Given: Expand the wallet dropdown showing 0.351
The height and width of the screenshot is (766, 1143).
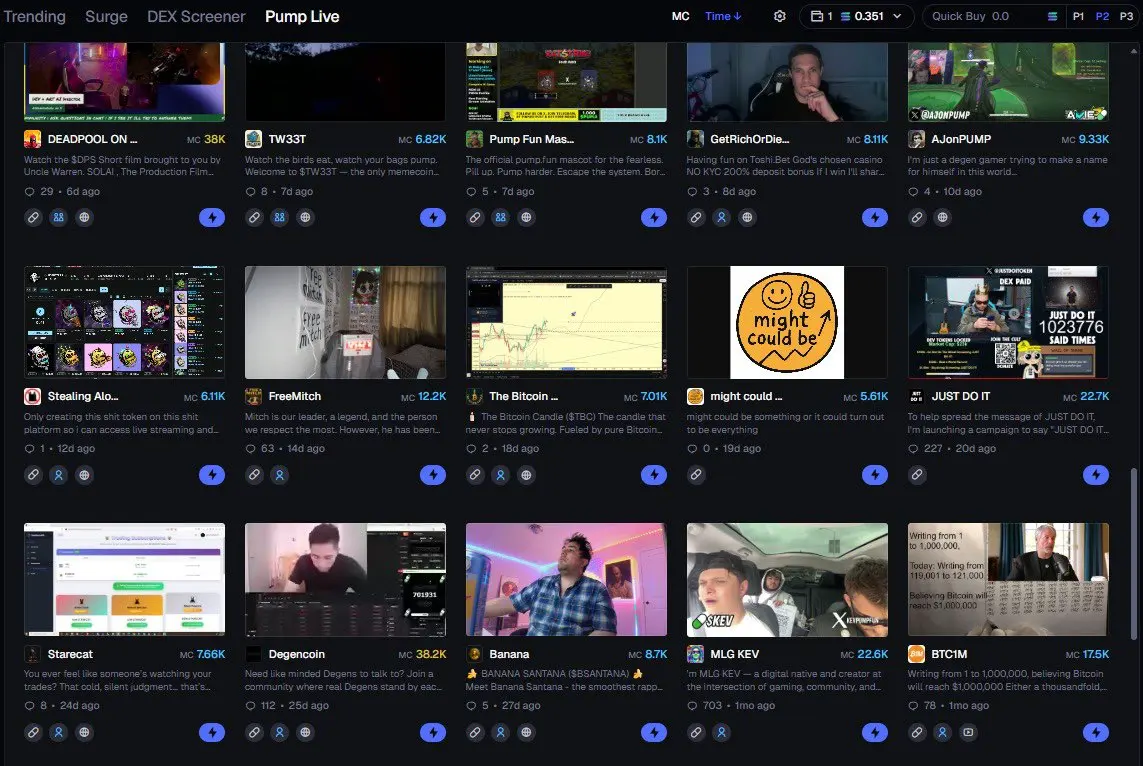Looking at the screenshot, I should tap(856, 16).
